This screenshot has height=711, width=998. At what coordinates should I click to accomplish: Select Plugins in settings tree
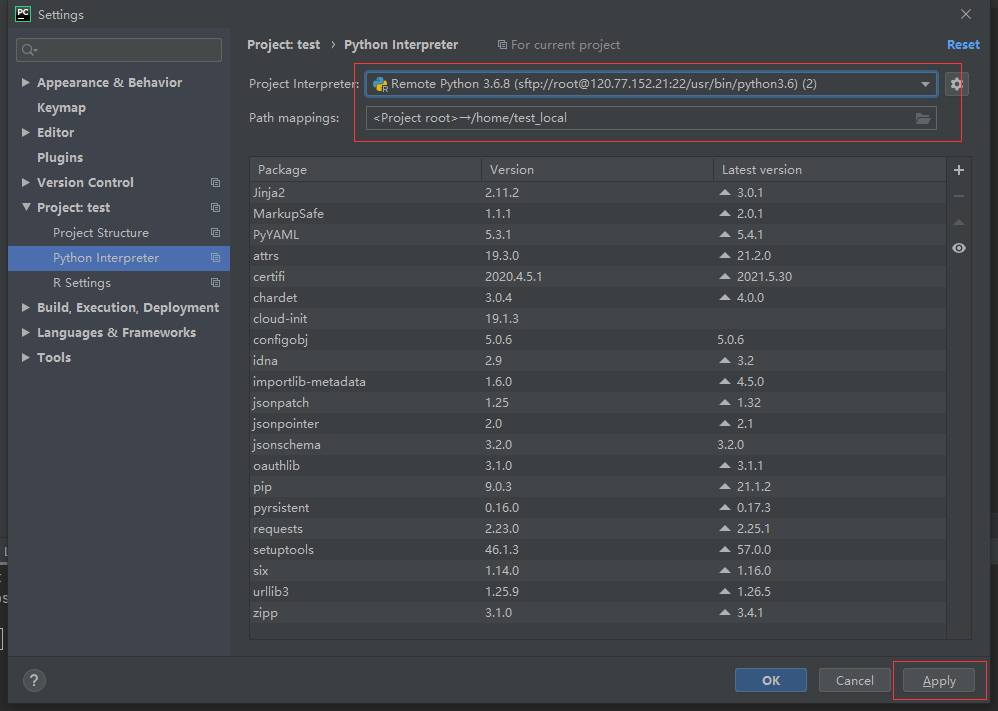pyautogui.click(x=60, y=158)
